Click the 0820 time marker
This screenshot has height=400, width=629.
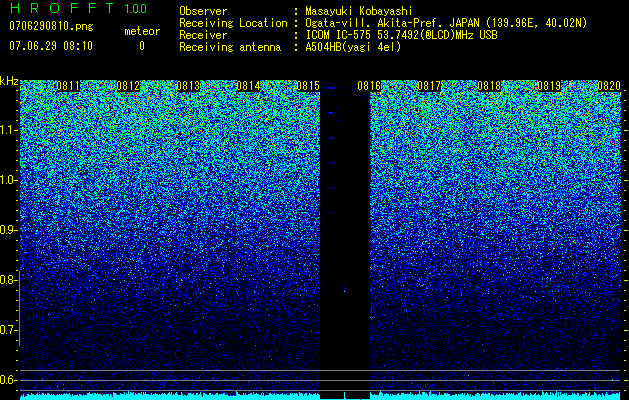609,86
